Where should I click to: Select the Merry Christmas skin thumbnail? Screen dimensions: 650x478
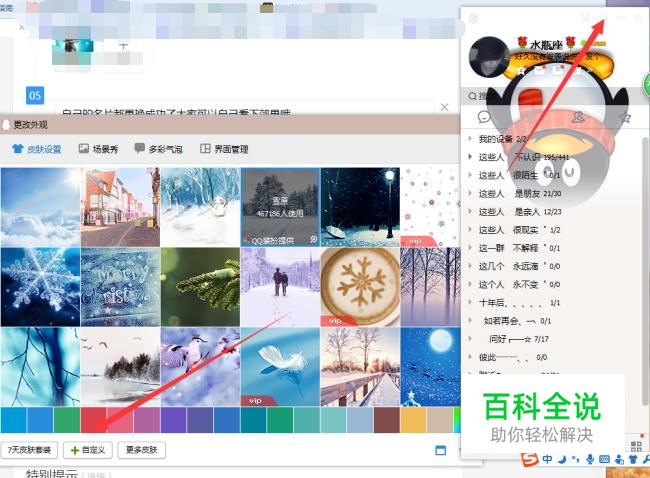click(120, 287)
